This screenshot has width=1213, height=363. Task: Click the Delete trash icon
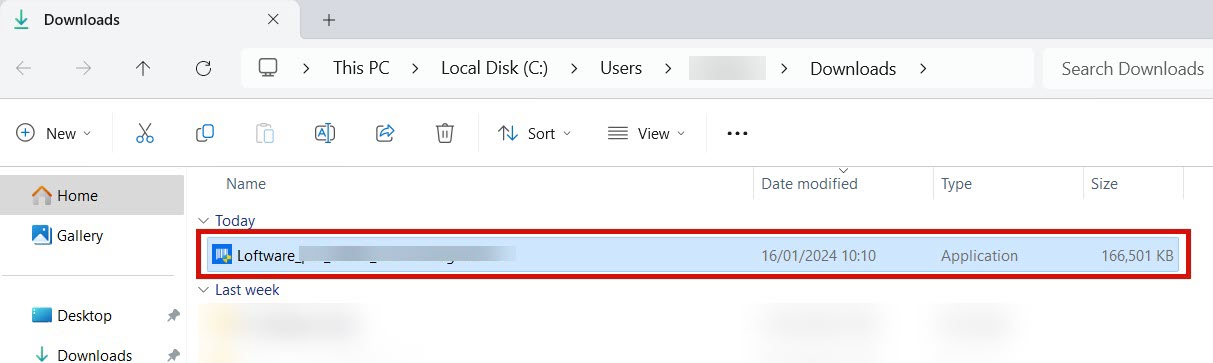[x=445, y=133]
